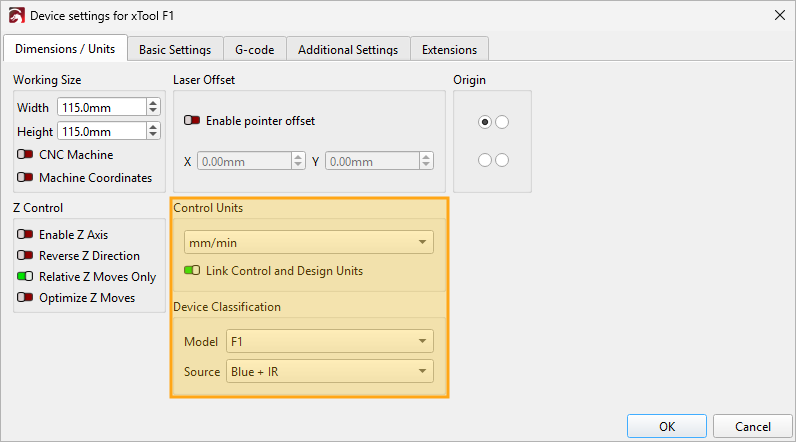Disable Relative Z Moves Only switch
The height and width of the screenshot is (442, 796).
tap(25, 277)
